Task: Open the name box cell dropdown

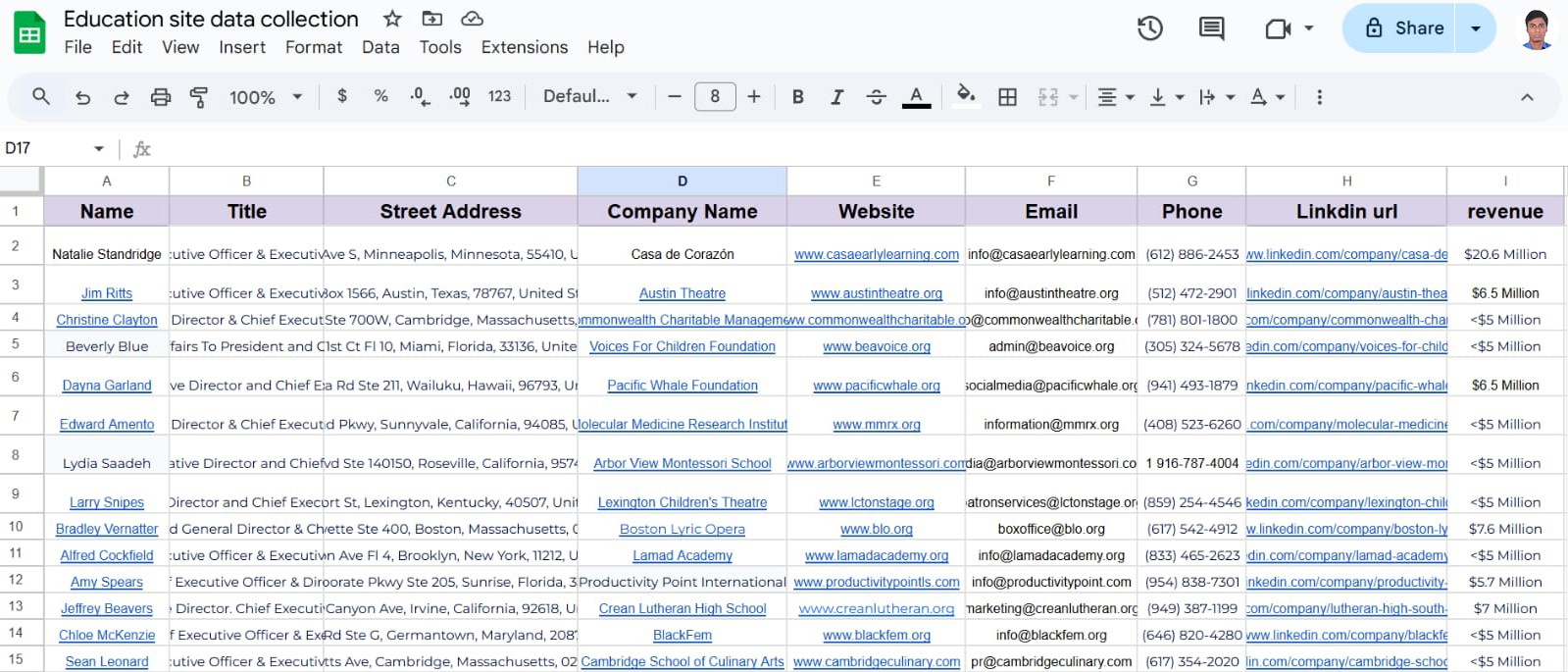Action: (x=99, y=148)
